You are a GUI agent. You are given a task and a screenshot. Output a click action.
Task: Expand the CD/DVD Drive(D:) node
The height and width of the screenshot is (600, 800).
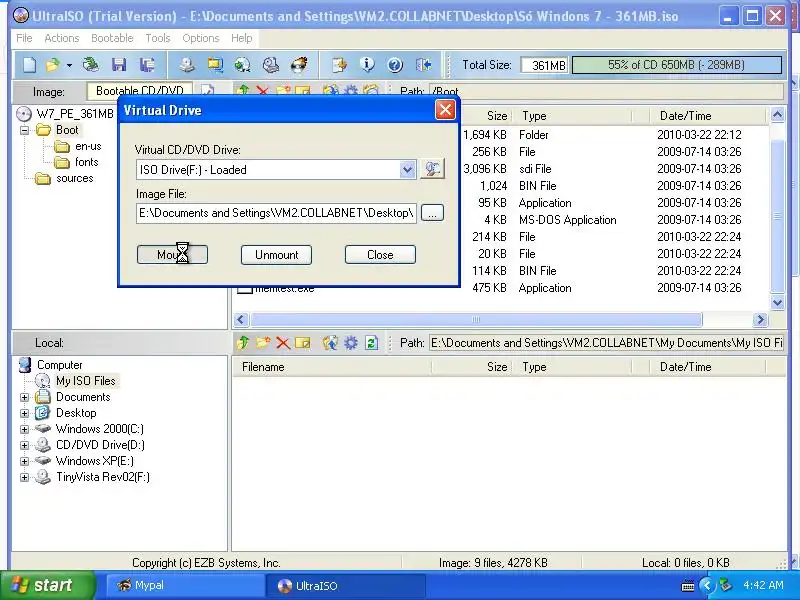[x=24, y=445]
